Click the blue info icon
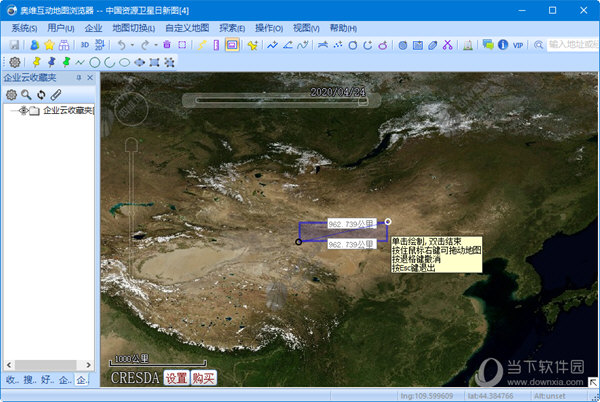 click(503, 45)
